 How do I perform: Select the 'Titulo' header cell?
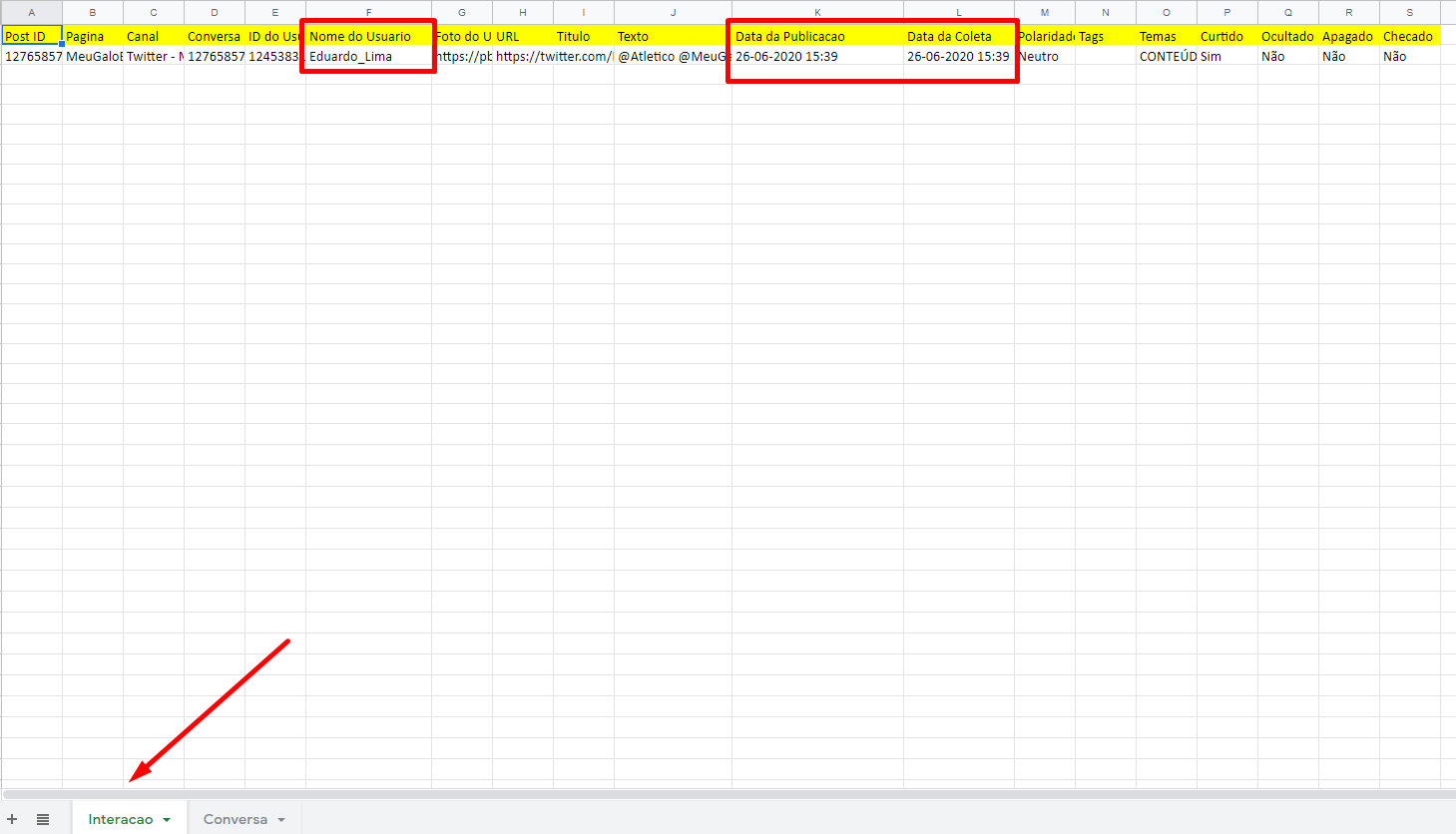point(584,36)
